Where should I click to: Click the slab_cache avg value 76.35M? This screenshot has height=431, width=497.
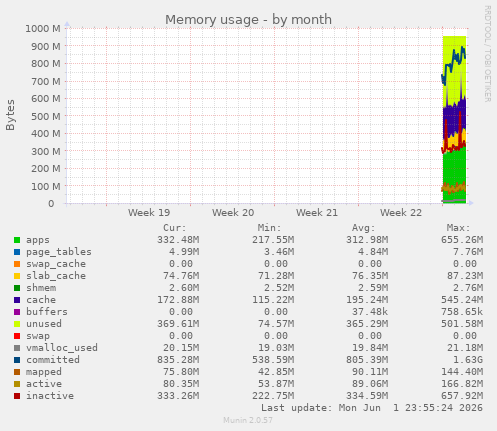coord(370,276)
